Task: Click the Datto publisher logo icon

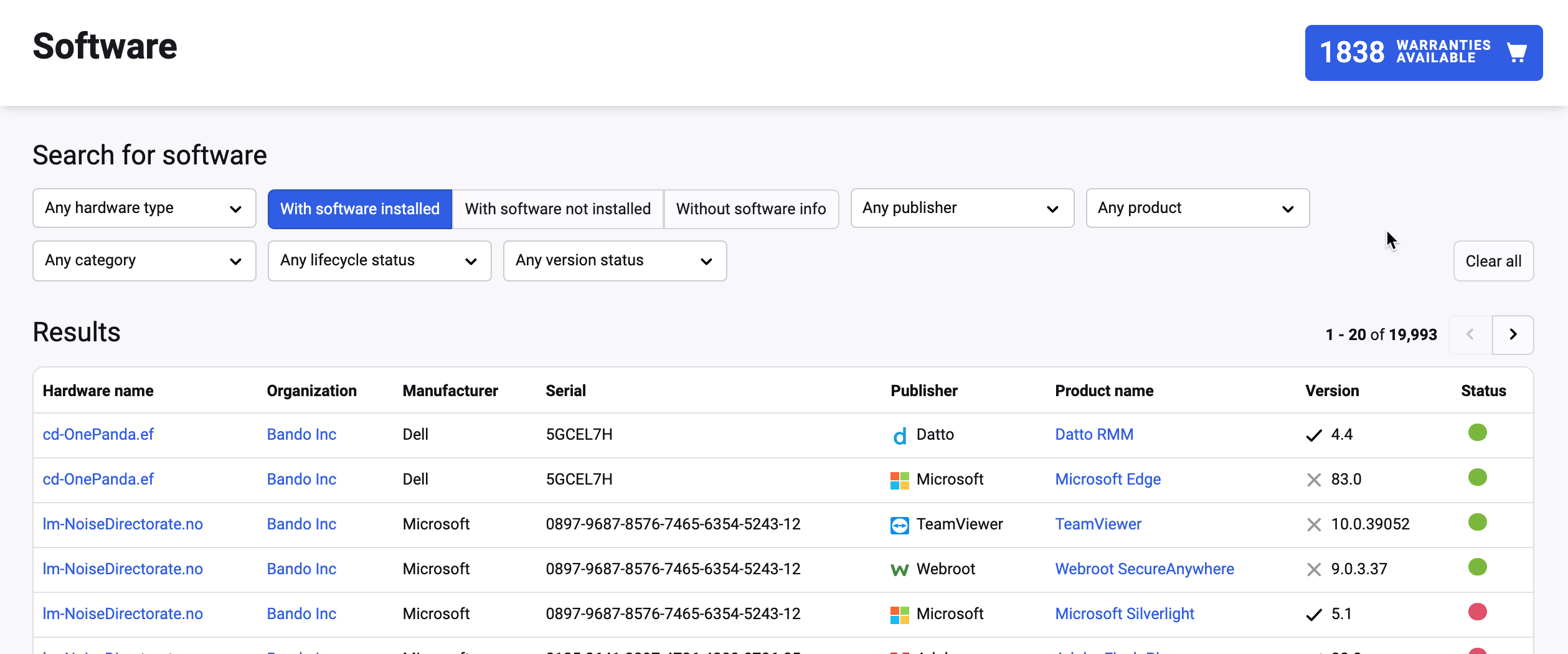Action: coord(899,435)
